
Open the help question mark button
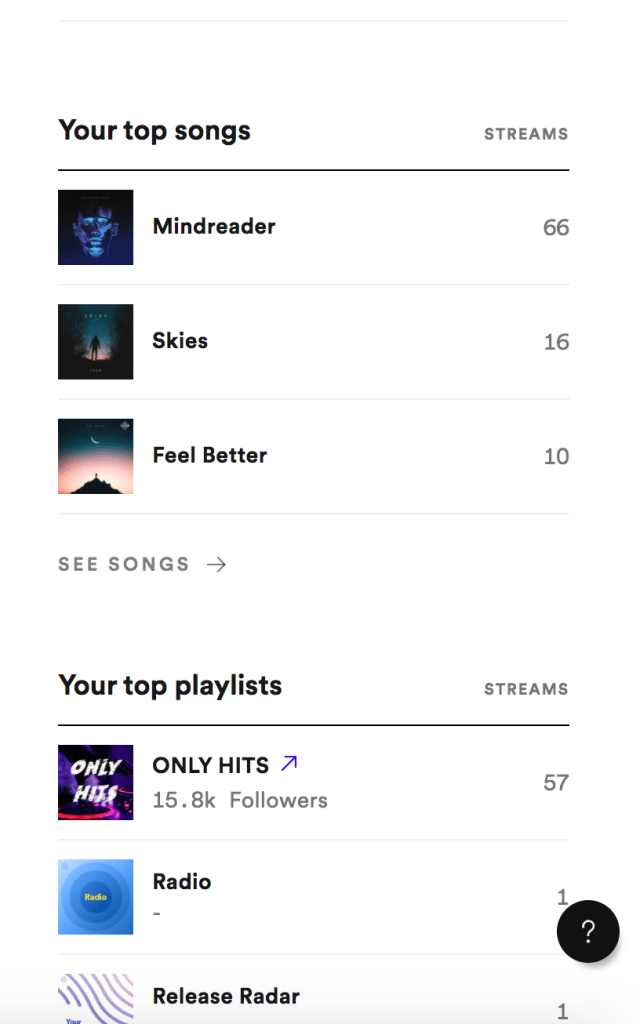(588, 931)
